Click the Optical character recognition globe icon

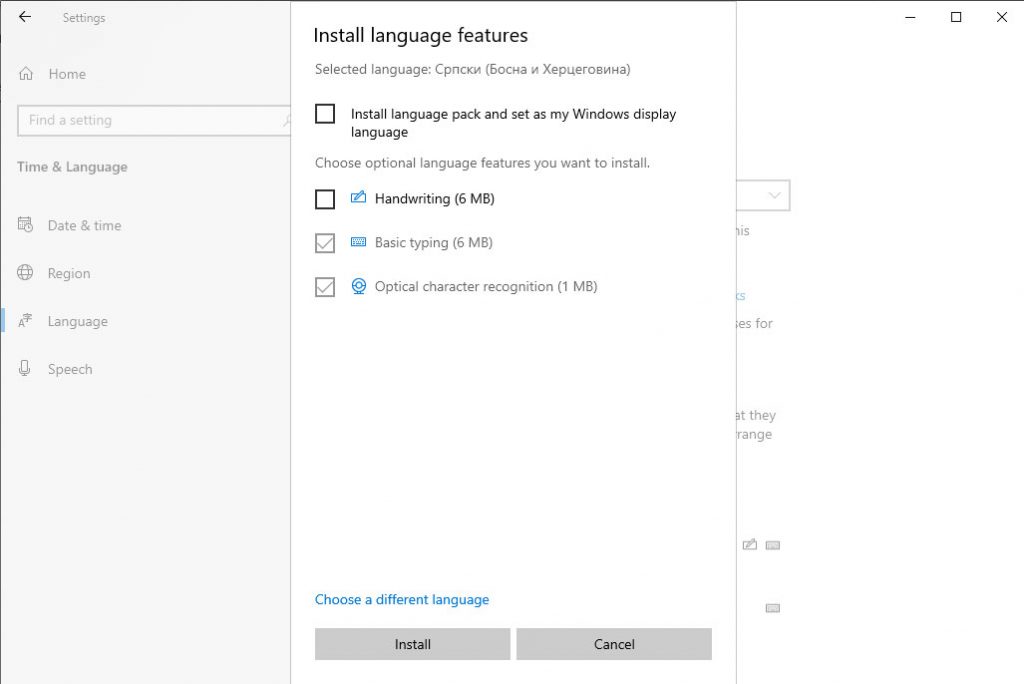pyautogui.click(x=358, y=286)
